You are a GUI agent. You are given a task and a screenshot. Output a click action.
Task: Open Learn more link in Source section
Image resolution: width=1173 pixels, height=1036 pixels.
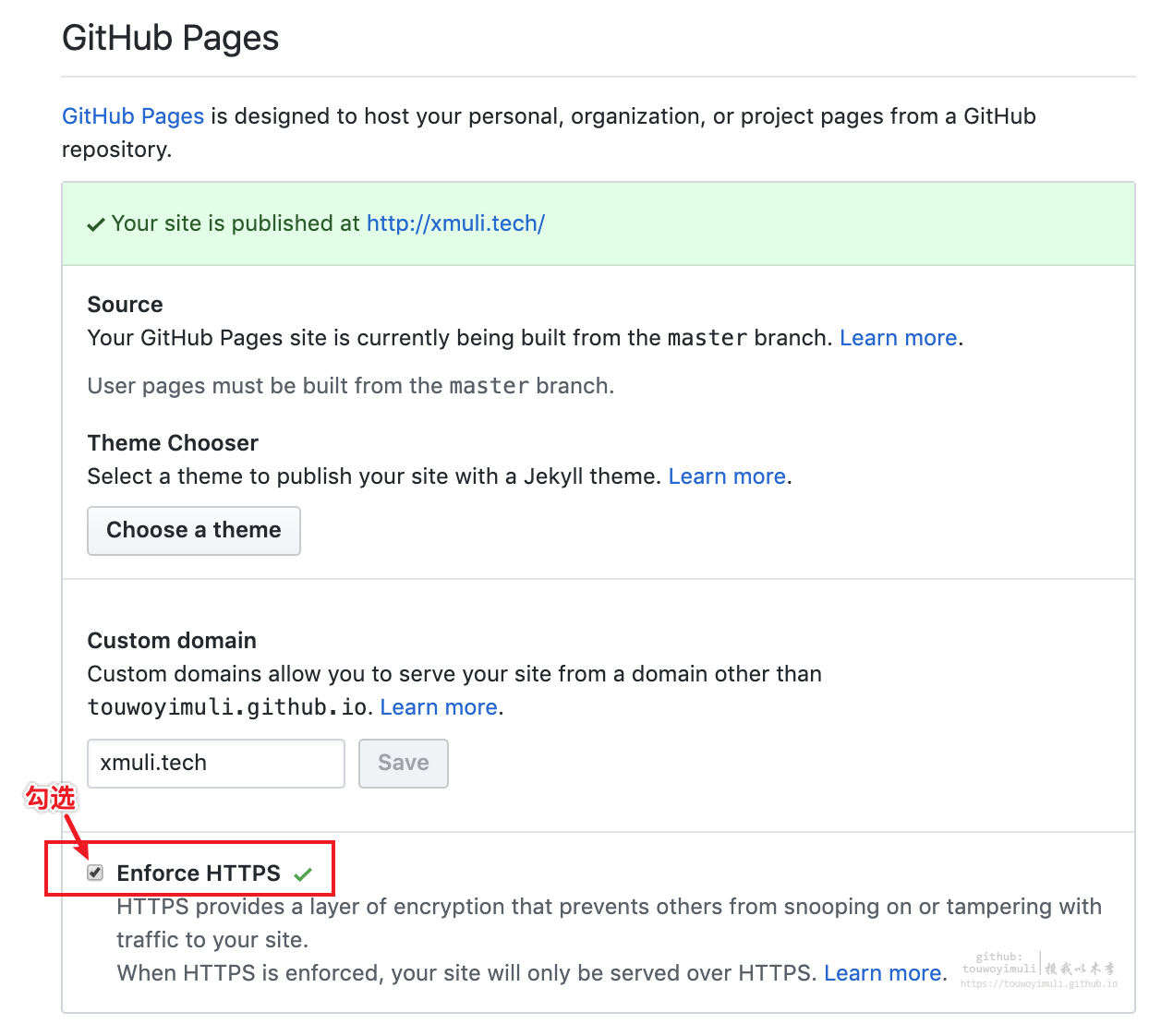tap(898, 338)
